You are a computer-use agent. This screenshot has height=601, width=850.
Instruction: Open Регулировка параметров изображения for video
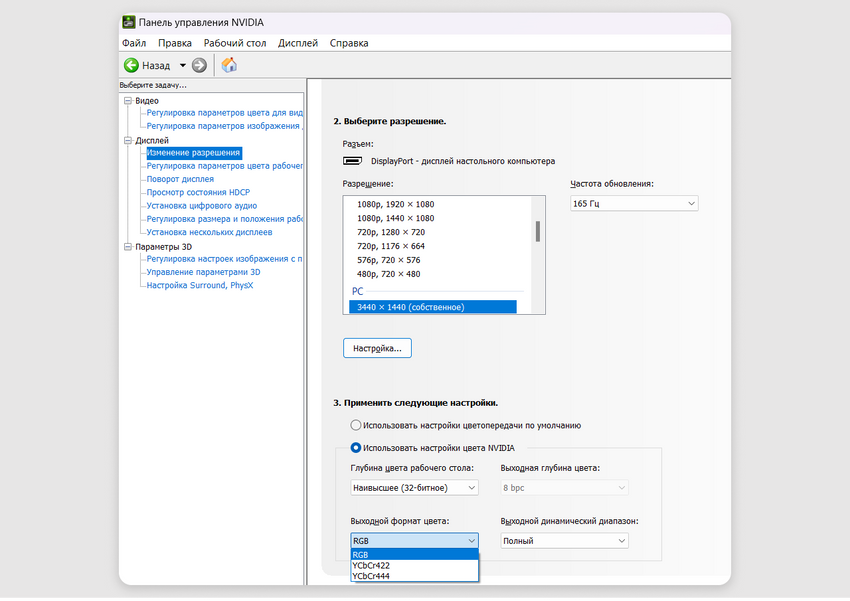coord(224,126)
